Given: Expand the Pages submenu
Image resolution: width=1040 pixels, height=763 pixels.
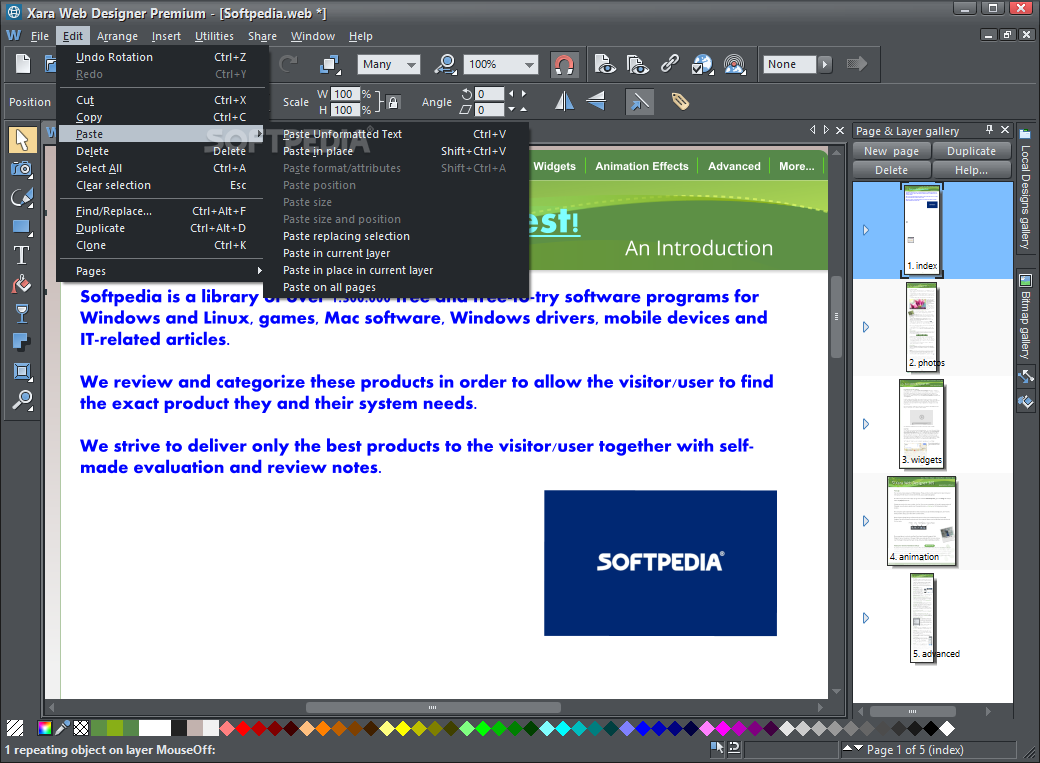Looking at the screenshot, I should (x=161, y=271).
